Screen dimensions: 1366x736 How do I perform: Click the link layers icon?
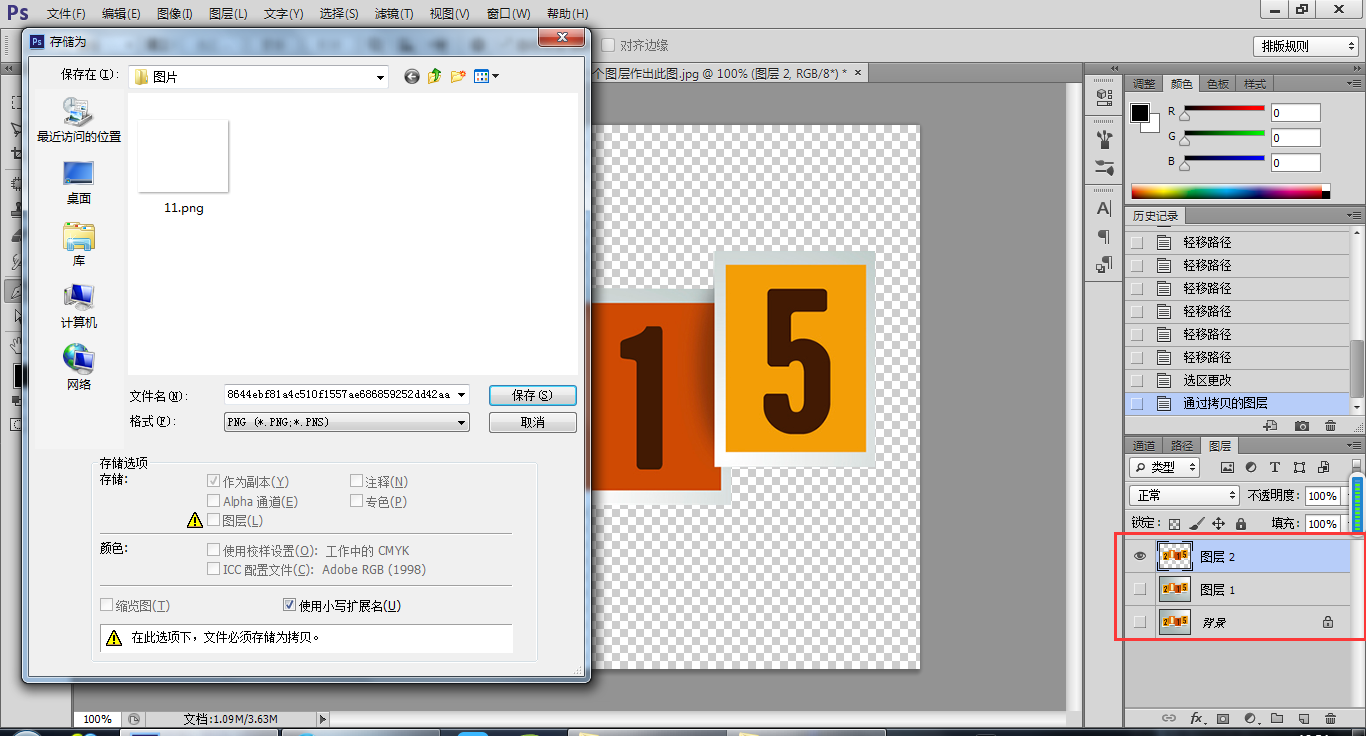click(x=1168, y=718)
